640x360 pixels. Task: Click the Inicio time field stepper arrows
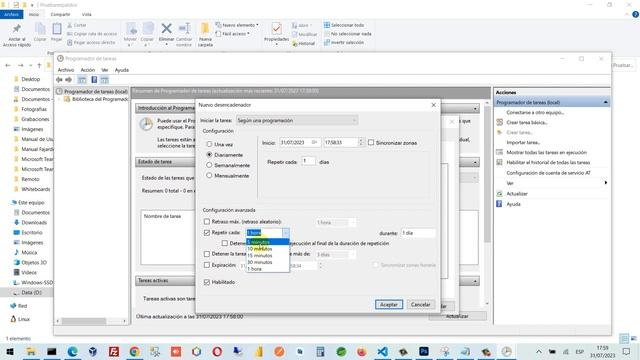click(360, 142)
